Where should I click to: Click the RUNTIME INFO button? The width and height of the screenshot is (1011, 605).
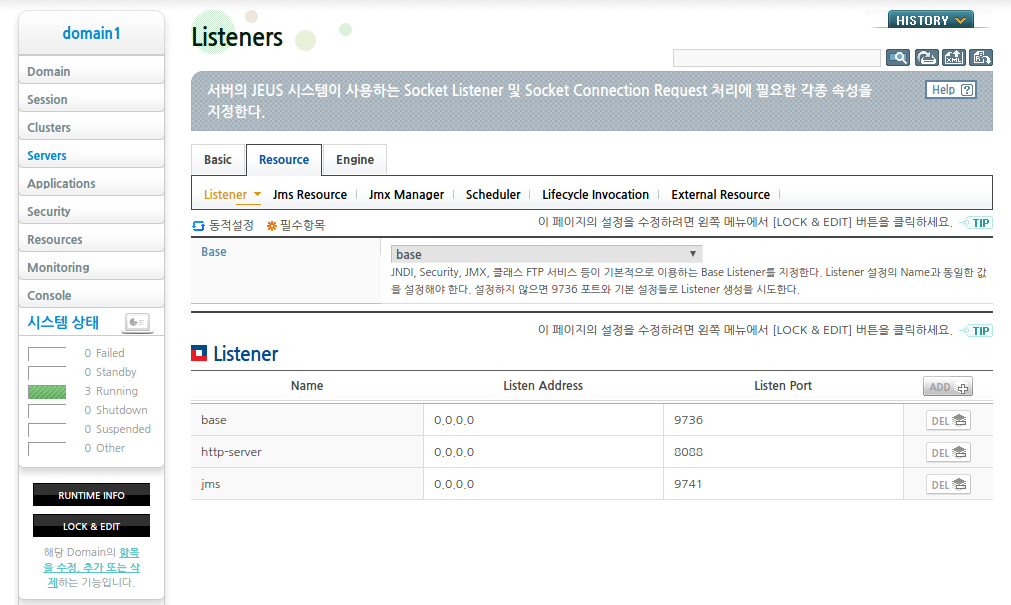(92, 495)
